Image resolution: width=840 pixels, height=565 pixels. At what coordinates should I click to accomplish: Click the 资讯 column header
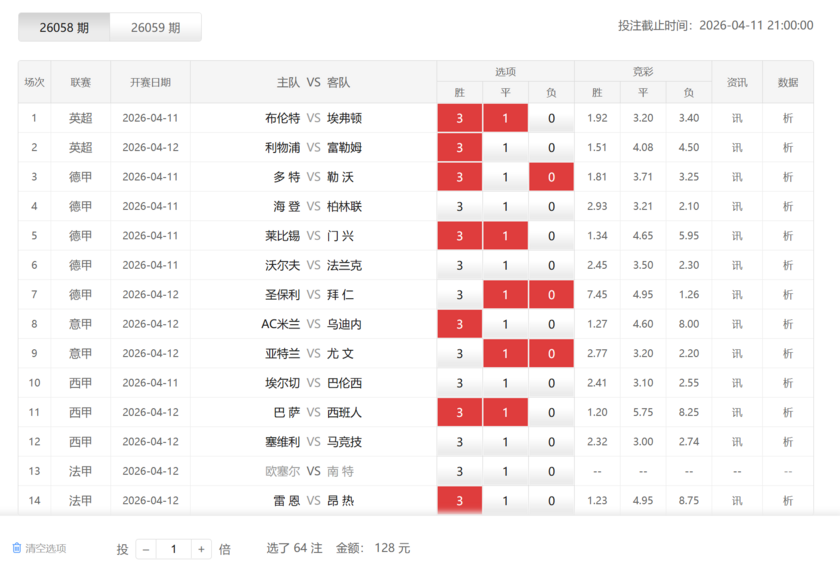coord(737,82)
